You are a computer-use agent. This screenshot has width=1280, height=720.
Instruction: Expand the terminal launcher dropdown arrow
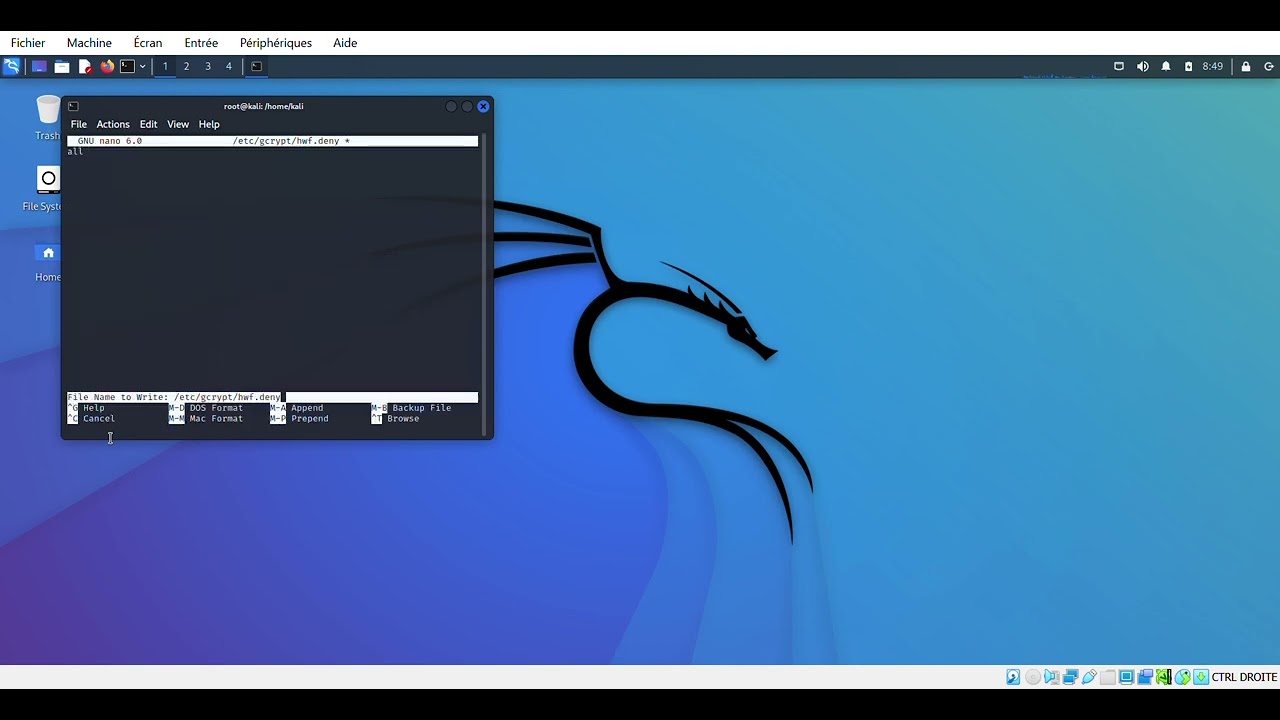pyautogui.click(x=143, y=66)
